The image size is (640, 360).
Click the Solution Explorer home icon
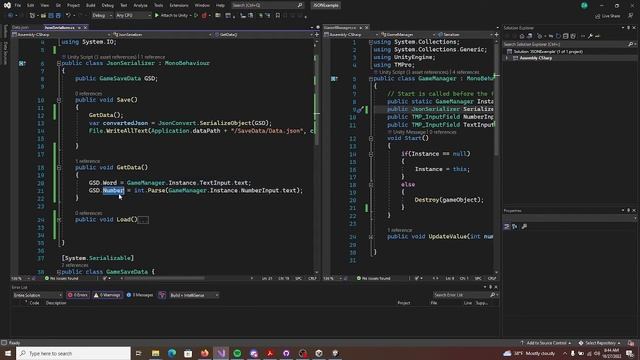522,36
